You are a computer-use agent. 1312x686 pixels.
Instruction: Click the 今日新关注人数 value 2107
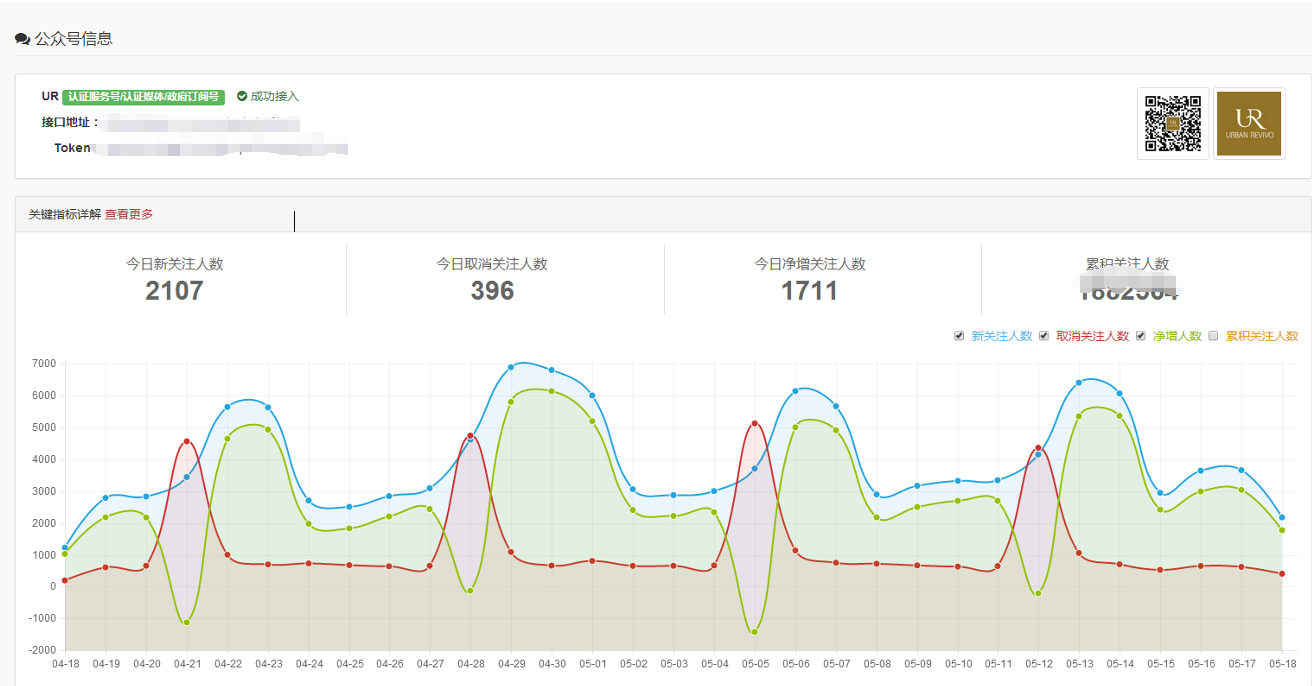tap(174, 291)
